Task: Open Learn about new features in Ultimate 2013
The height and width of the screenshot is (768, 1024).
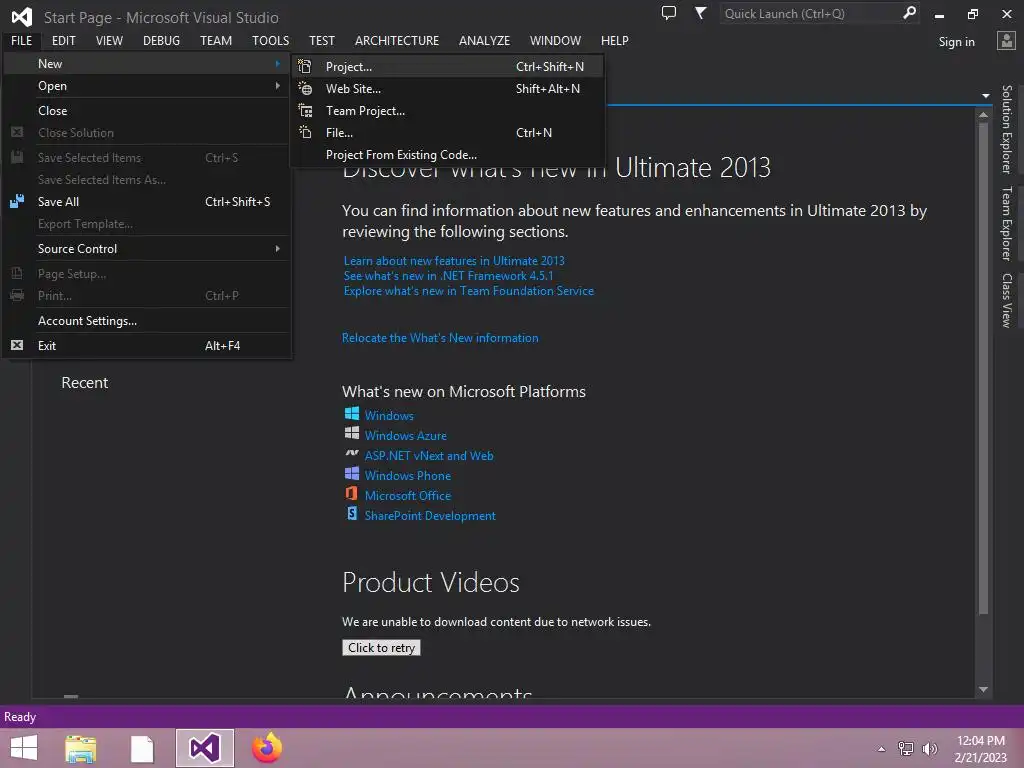Action: click(454, 261)
